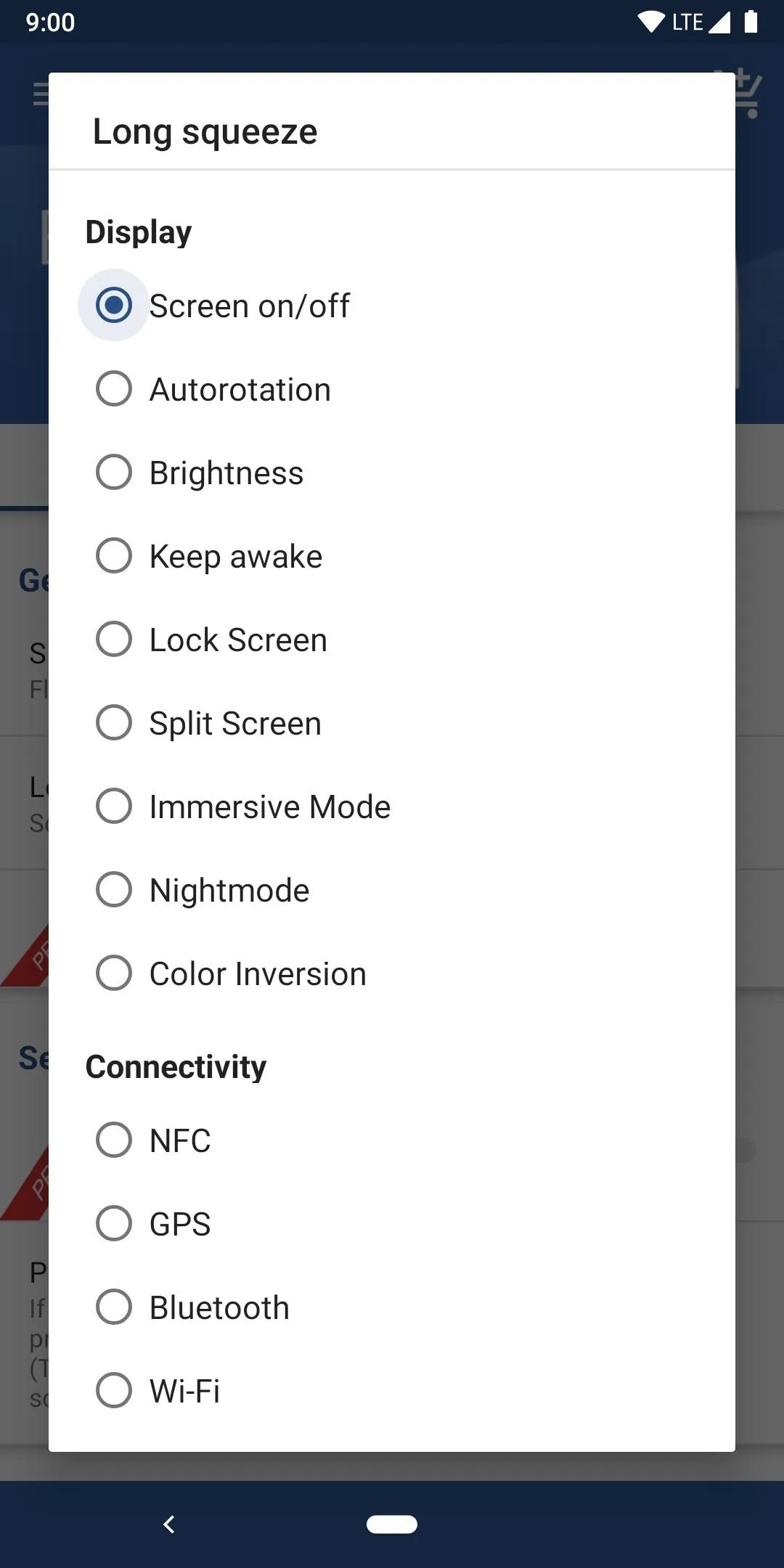Pick the GPS radio option
Image resolution: width=784 pixels, height=1568 pixels.
tap(114, 1224)
